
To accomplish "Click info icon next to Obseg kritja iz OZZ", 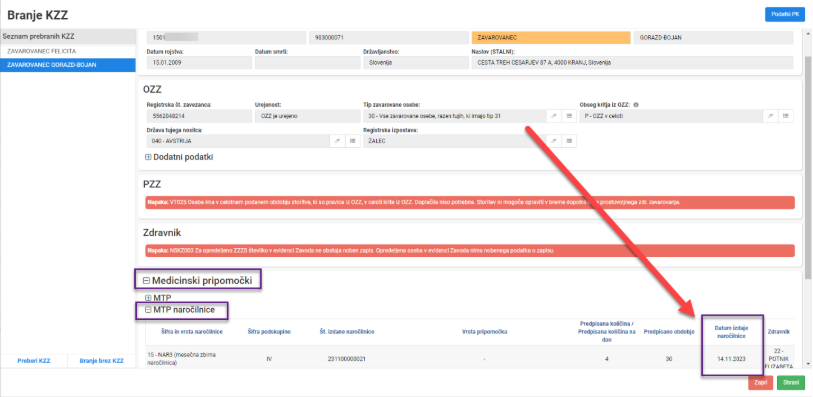I will (636, 105).
